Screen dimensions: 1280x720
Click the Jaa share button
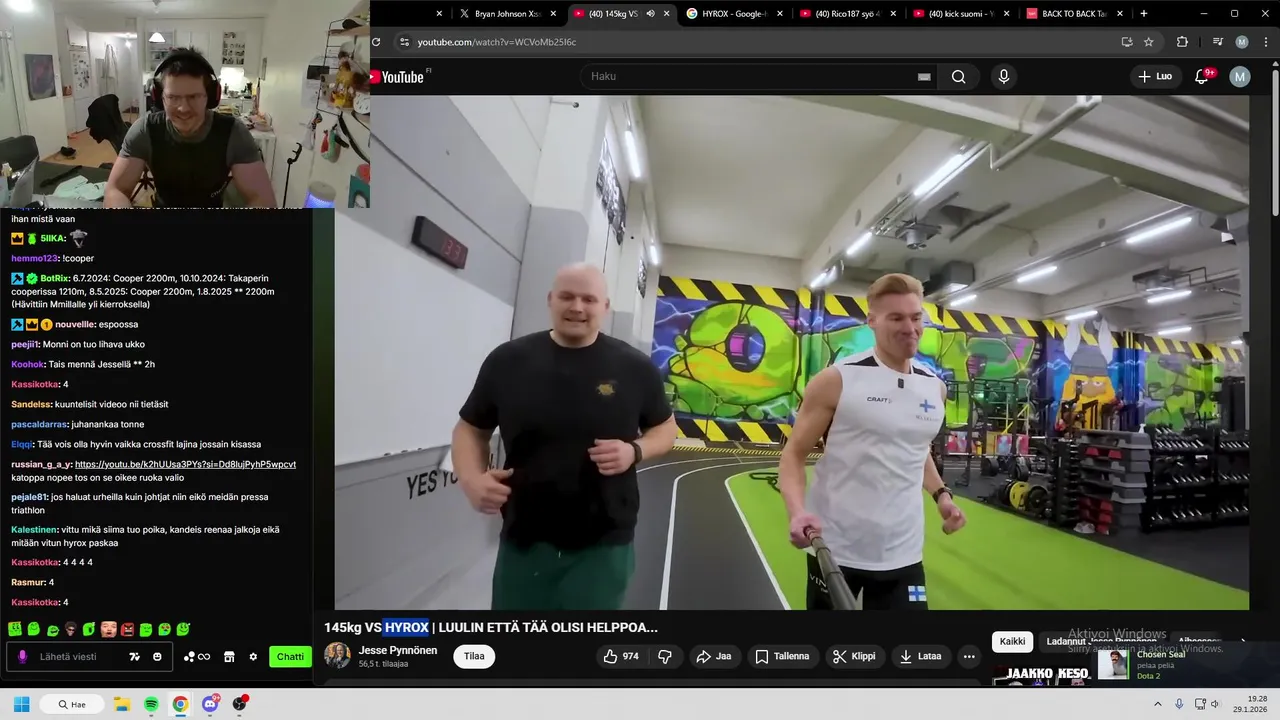click(713, 657)
